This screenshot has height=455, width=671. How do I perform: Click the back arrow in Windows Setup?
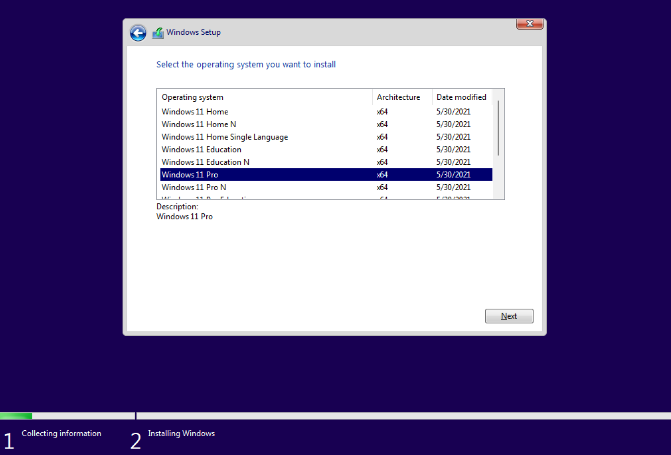(138, 33)
